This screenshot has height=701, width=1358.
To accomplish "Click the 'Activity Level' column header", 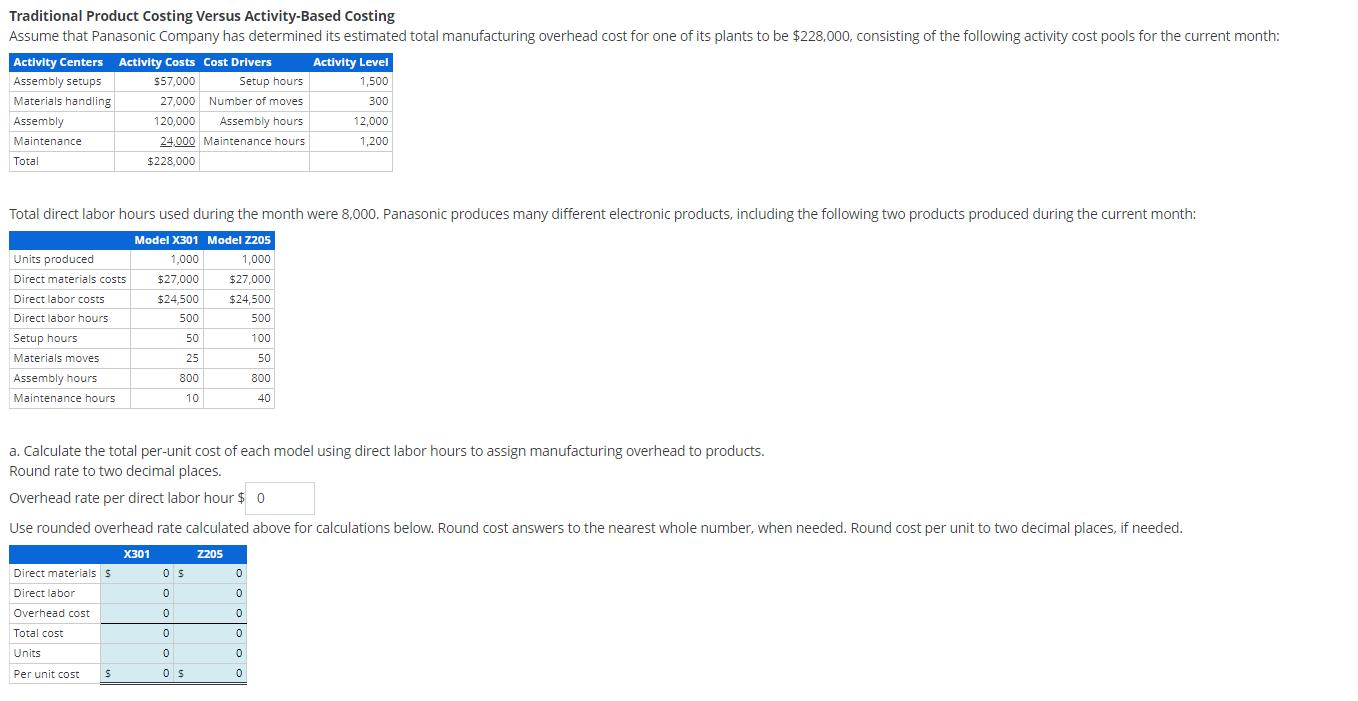I will 350,62.
